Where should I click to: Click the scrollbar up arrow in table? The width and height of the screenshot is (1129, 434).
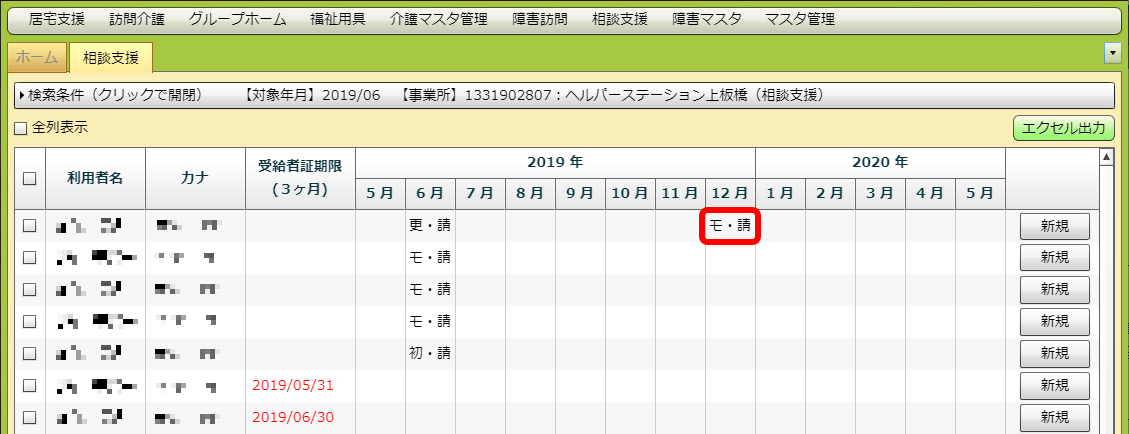pyautogui.click(x=1106, y=157)
